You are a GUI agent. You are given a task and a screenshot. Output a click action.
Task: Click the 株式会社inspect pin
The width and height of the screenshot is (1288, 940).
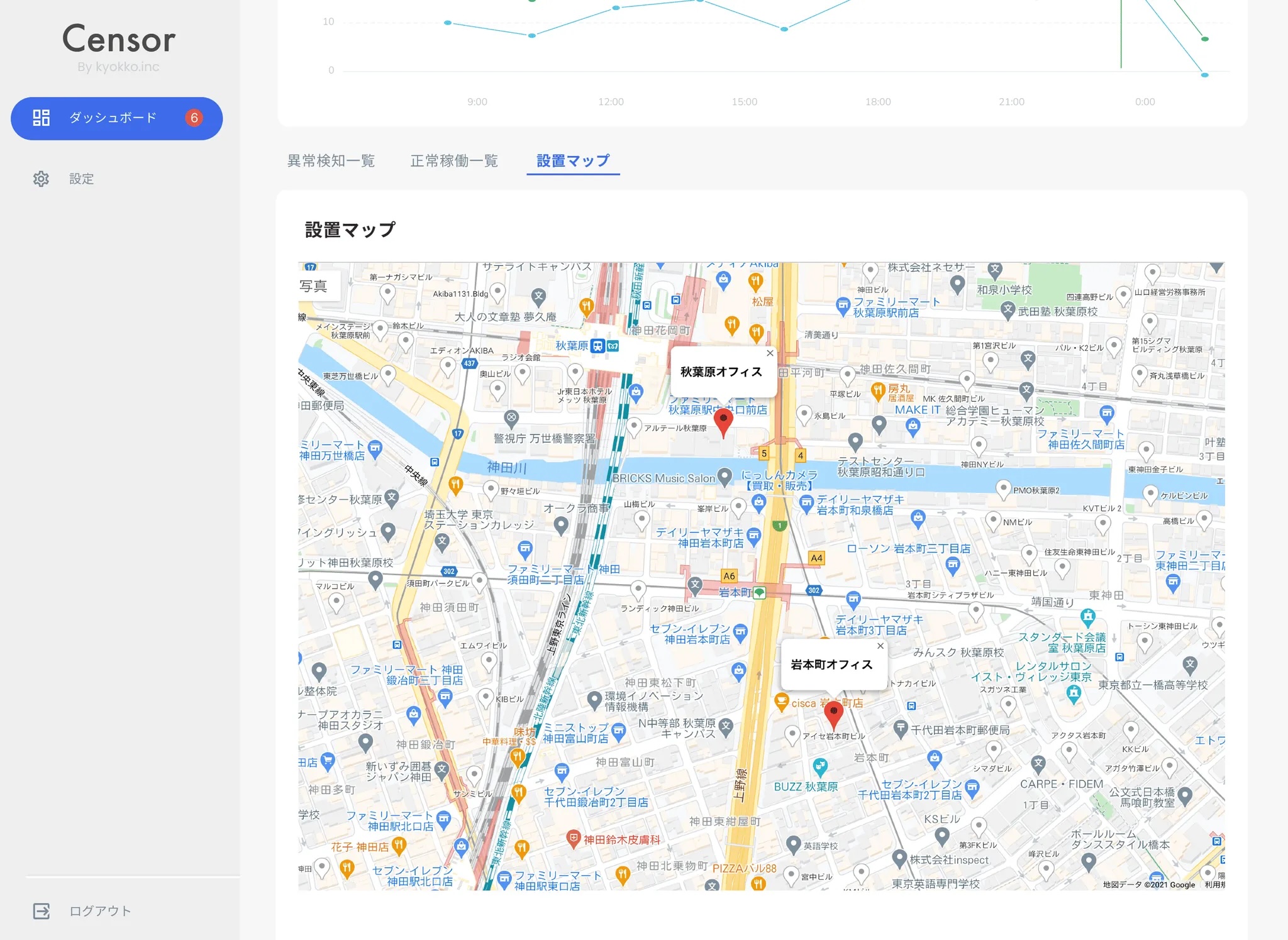(x=899, y=858)
